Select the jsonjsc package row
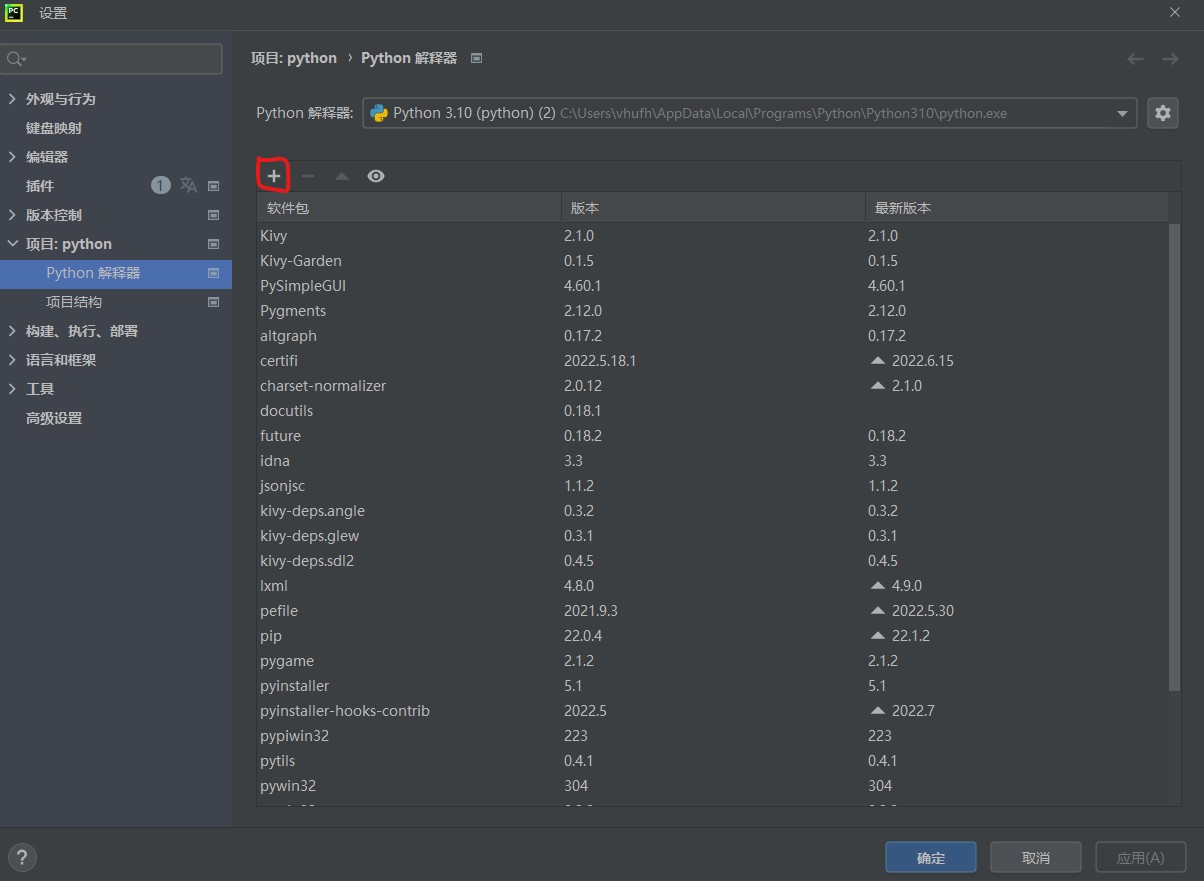Viewport: 1204px width, 881px height. 712,486
